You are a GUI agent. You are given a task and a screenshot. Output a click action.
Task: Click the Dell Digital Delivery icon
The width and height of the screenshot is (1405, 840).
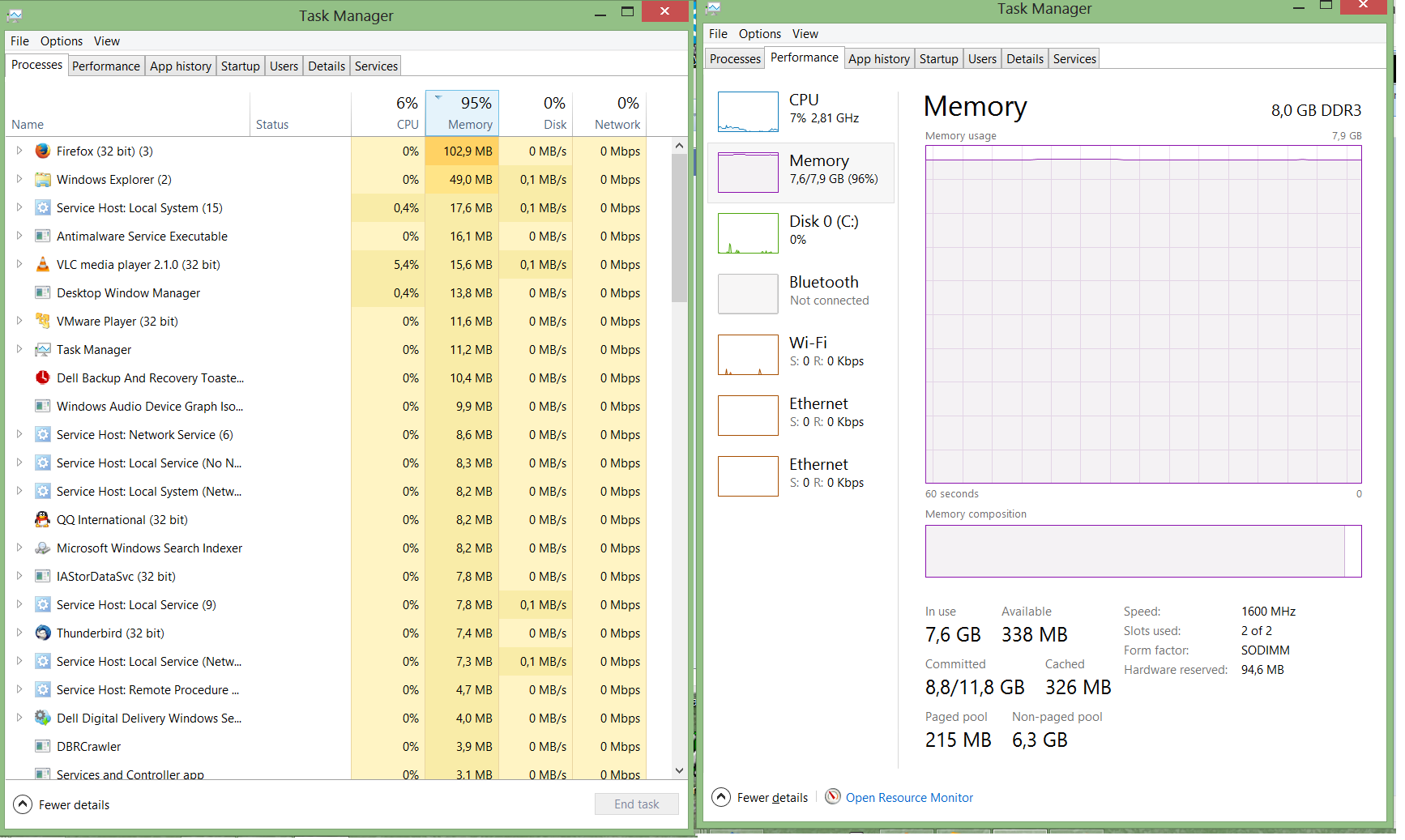coord(43,718)
